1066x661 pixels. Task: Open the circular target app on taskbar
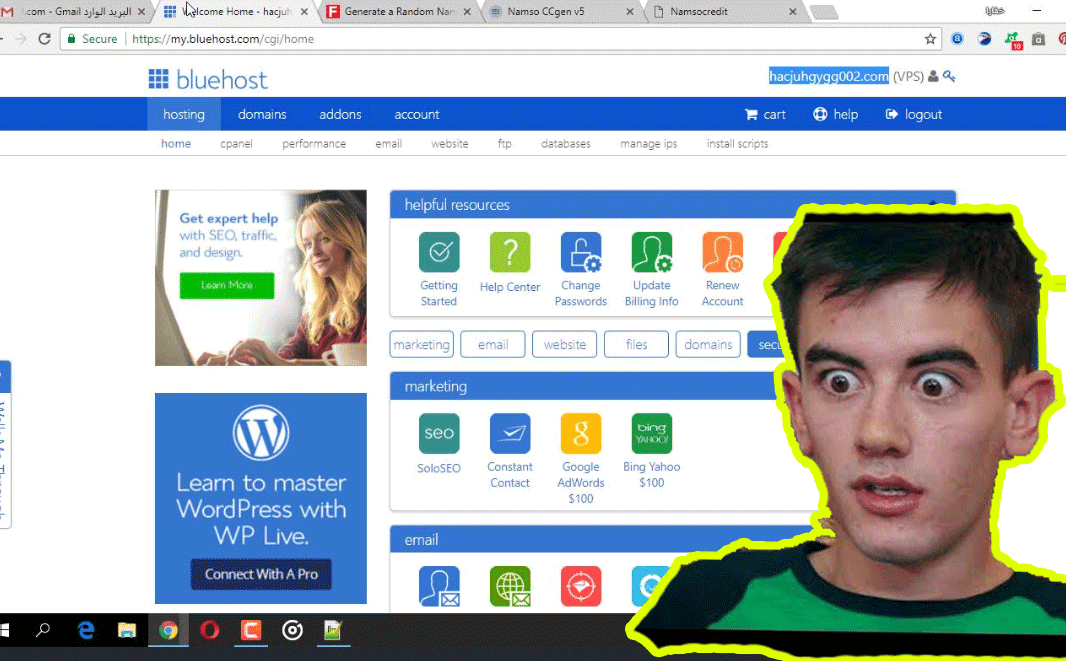(x=292, y=630)
